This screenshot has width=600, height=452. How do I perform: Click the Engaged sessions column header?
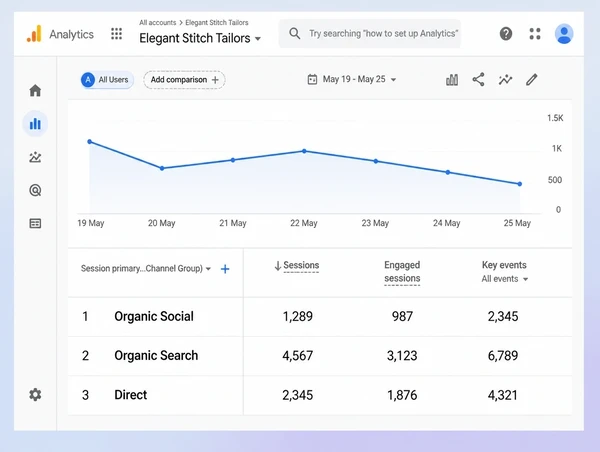coord(402,272)
